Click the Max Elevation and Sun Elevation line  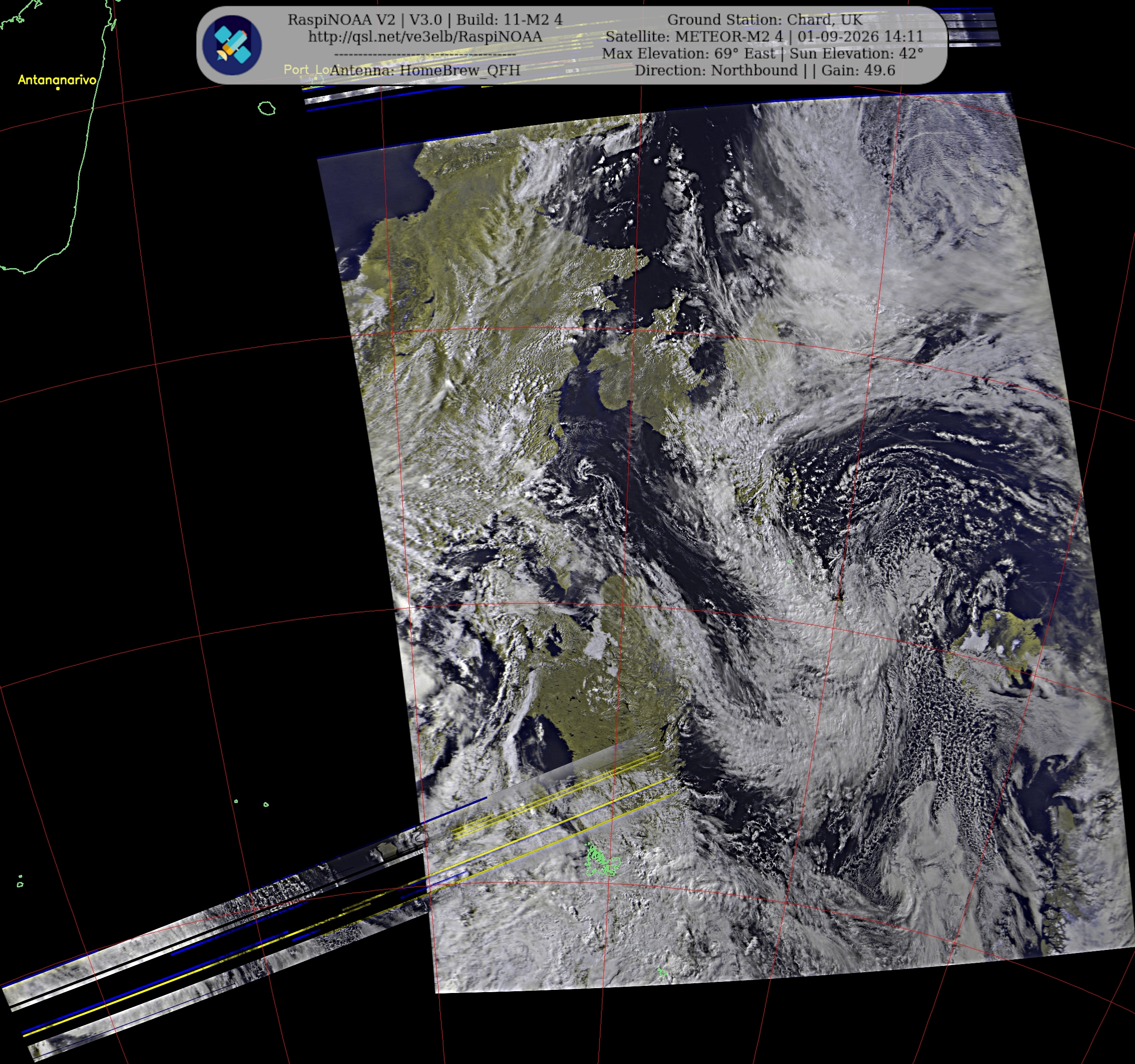coord(762,53)
